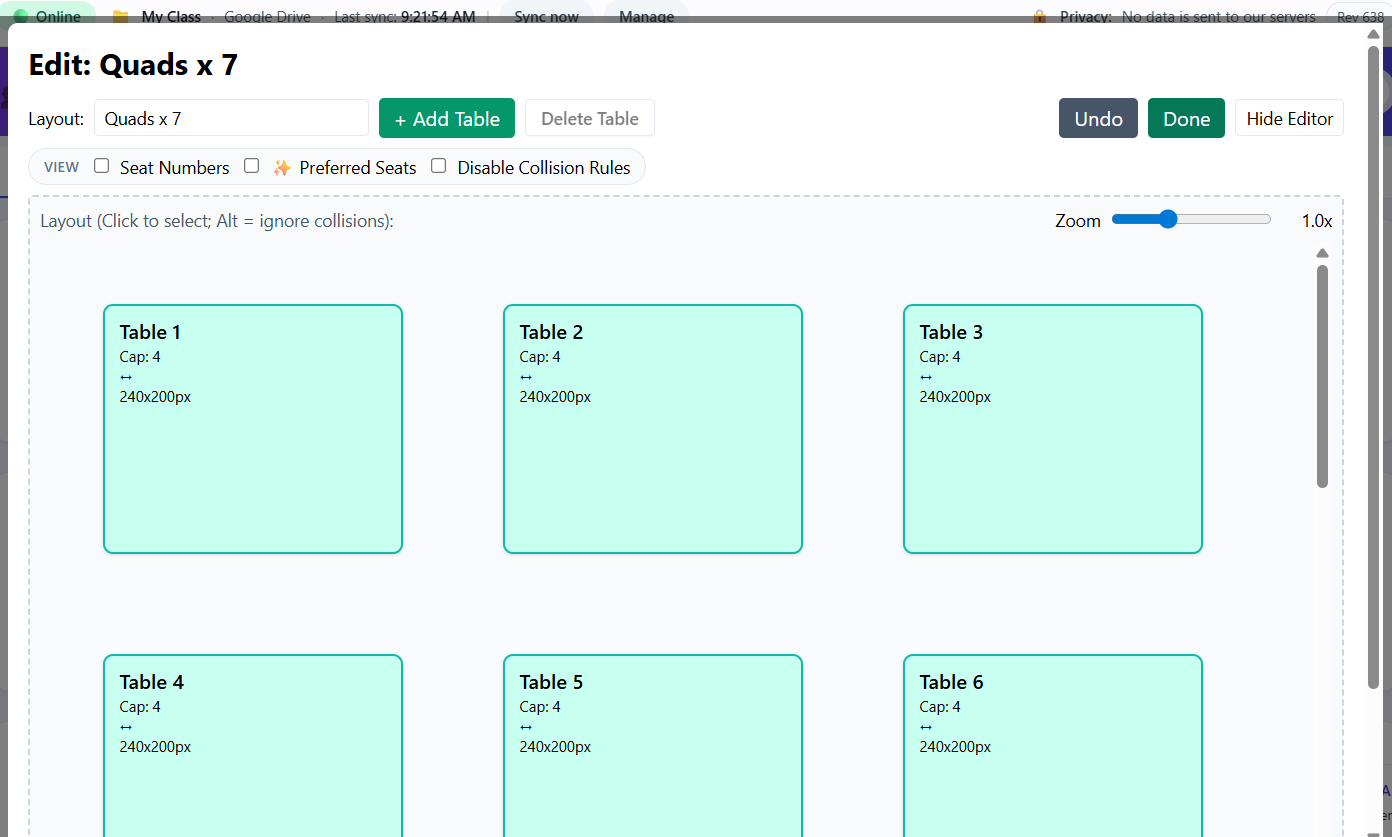Enable the Preferred Seats checkbox
Image resolution: width=1392 pixels, height=837 pixels.
tap(251, 165)
